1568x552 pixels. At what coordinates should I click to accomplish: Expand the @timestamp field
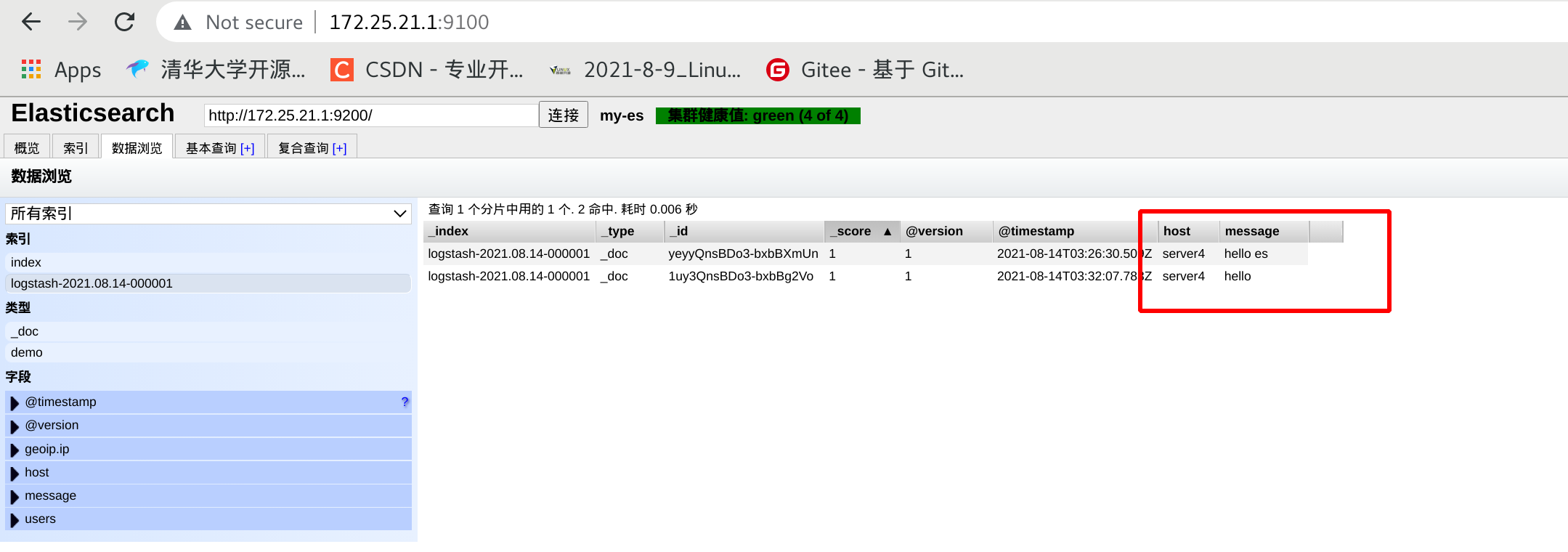click(15, 402)
